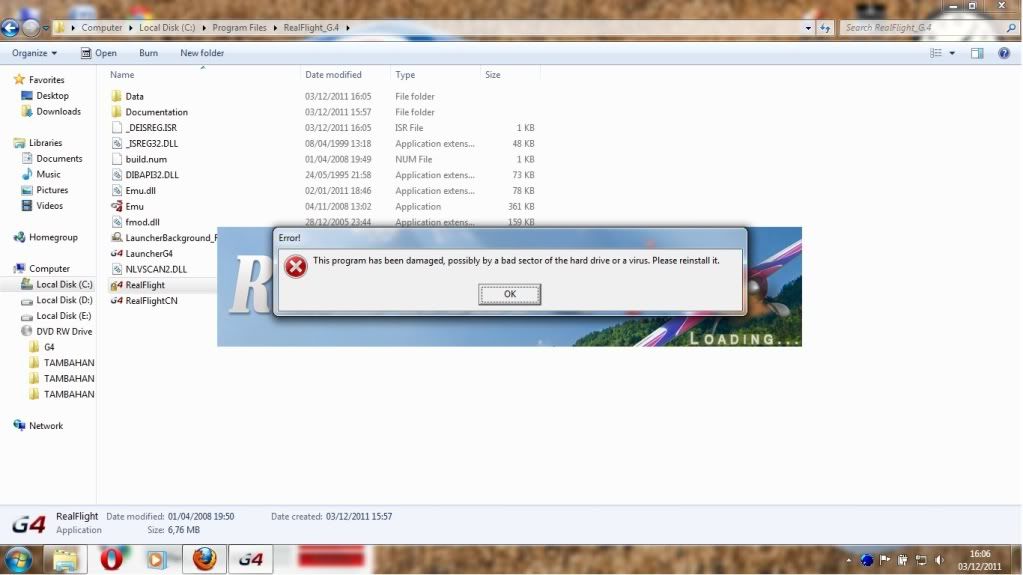Image resolution: width=1023 pixels, height=575 pixels.
Task: Go back with the Explorer back arrow
Action: (x=10, y=28)
